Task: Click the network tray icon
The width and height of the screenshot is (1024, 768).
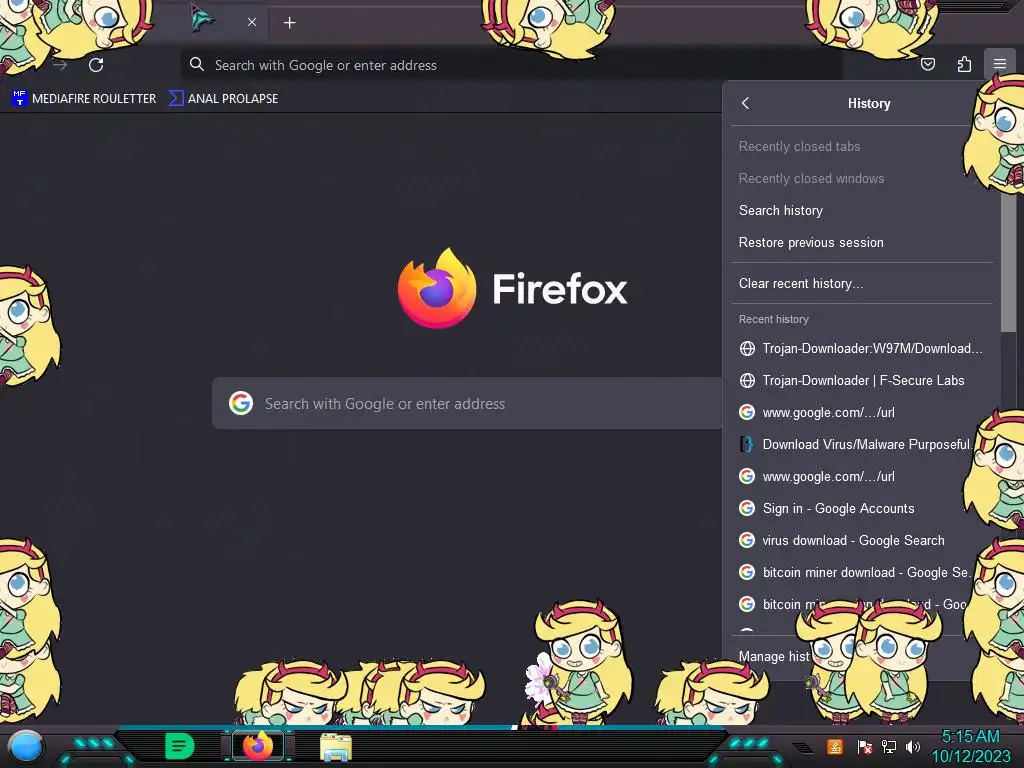Action: (889, 746)
